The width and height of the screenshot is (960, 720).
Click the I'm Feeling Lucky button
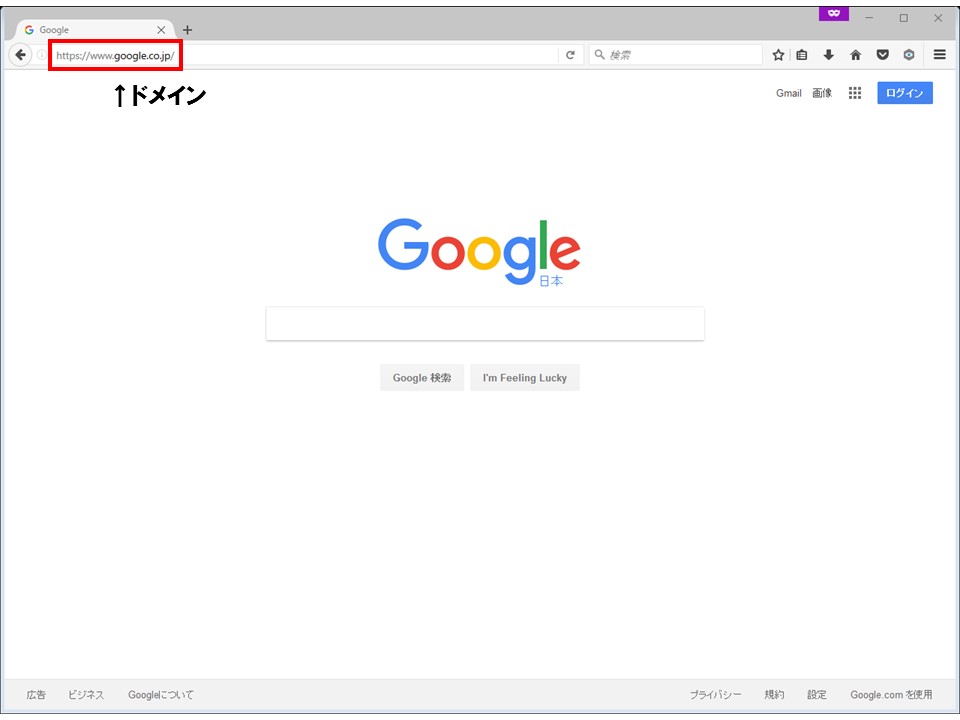pos(525,378)
